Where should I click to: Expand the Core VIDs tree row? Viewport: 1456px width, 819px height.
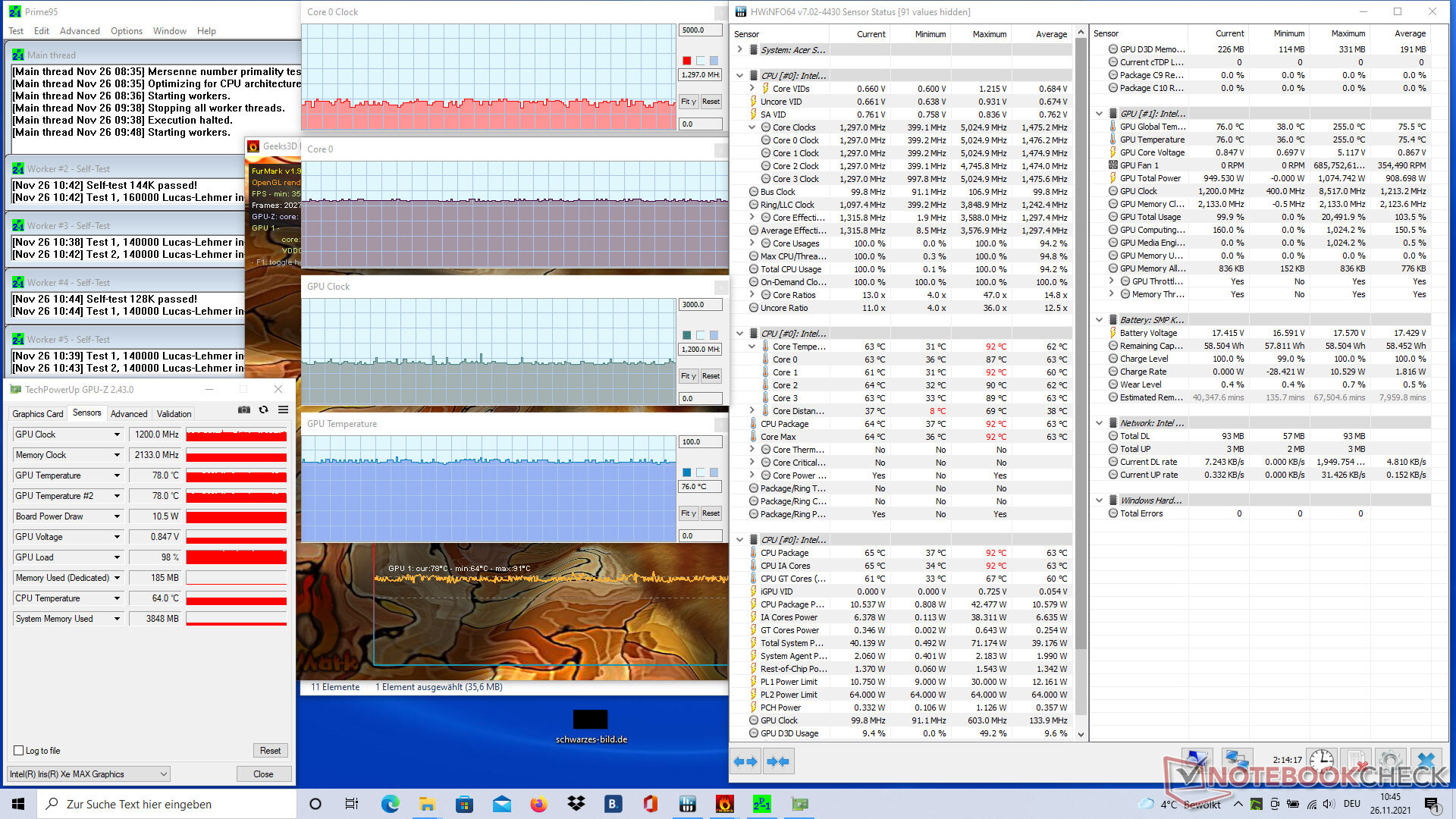point(752,89)
